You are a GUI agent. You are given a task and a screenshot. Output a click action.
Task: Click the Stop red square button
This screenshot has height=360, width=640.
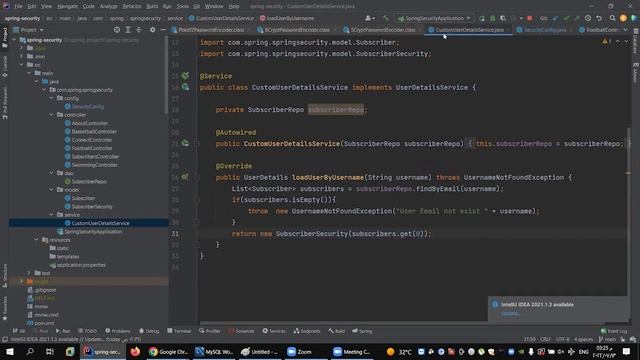[x=529, y=18]
